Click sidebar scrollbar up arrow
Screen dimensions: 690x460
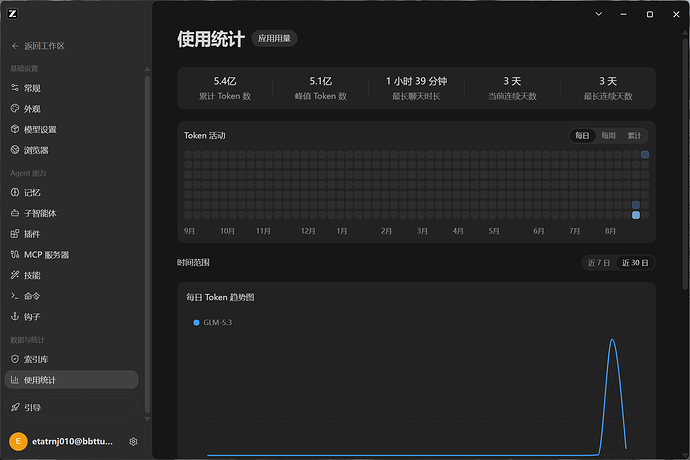[x=147, y=69]
